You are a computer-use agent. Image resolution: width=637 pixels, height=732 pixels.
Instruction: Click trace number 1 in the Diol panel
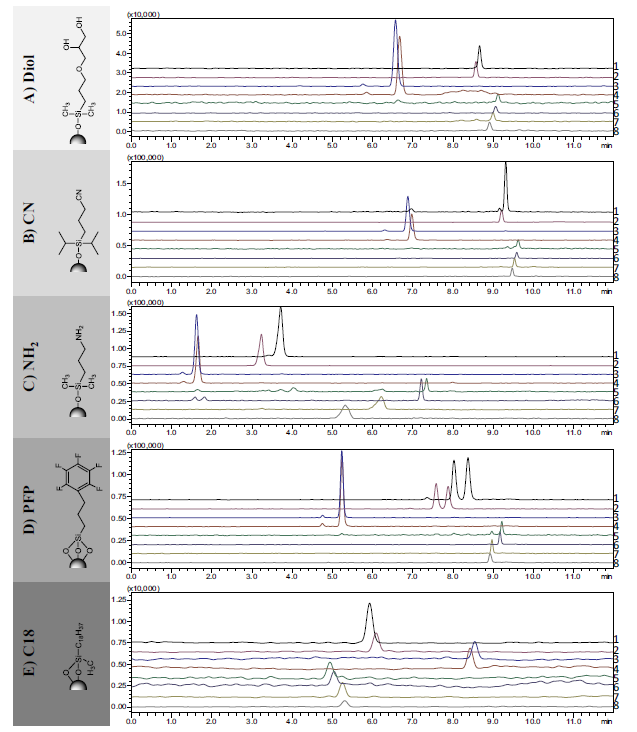point(616,67)
